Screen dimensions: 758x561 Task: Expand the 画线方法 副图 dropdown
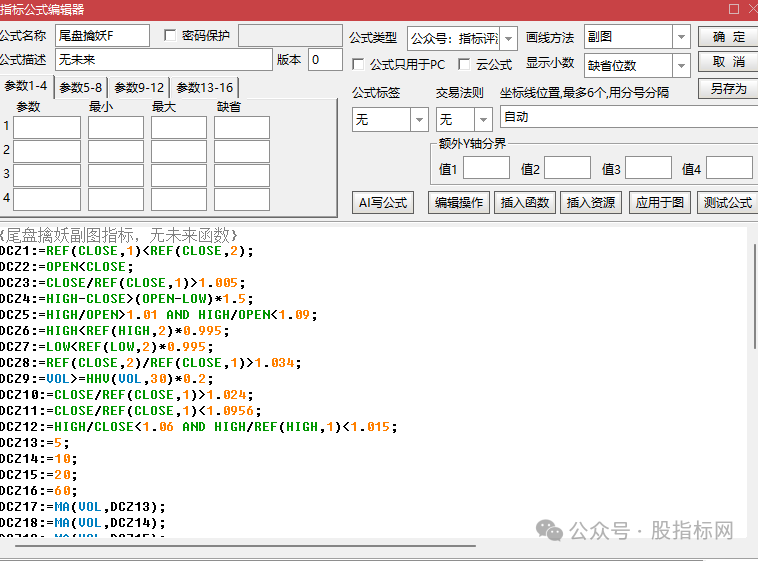point(681,37)
